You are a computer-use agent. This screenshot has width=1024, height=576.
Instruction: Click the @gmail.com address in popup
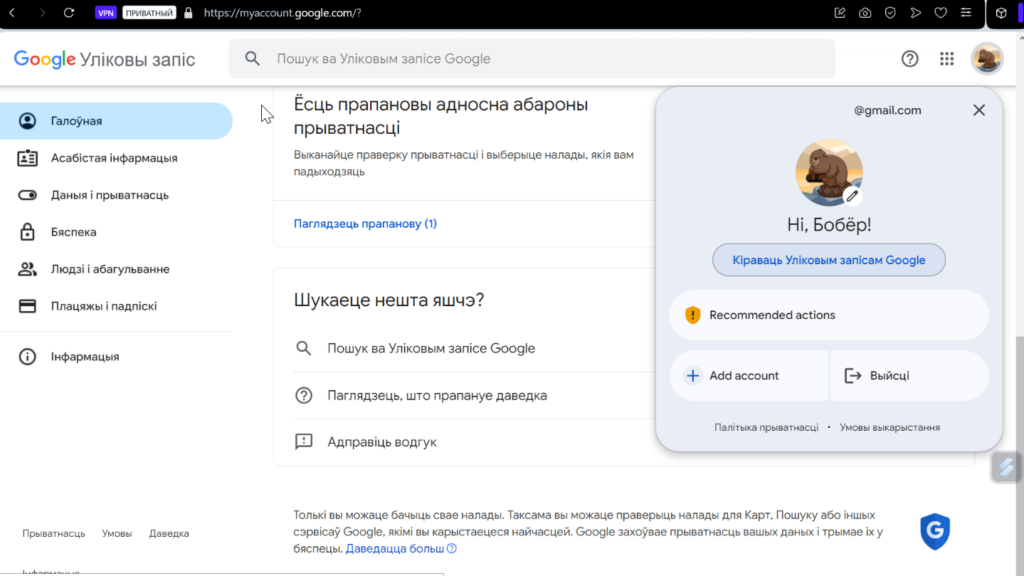point(887,110)
